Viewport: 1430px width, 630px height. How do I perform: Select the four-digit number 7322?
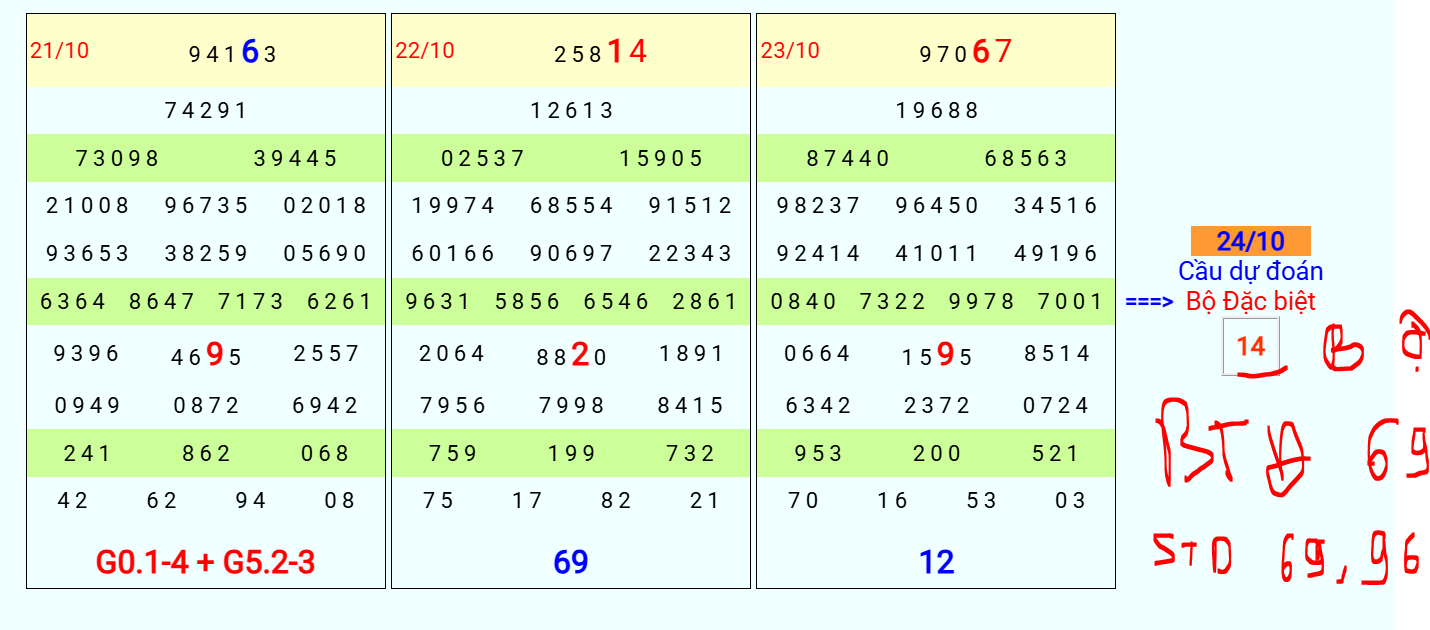[x=893, y=301]
